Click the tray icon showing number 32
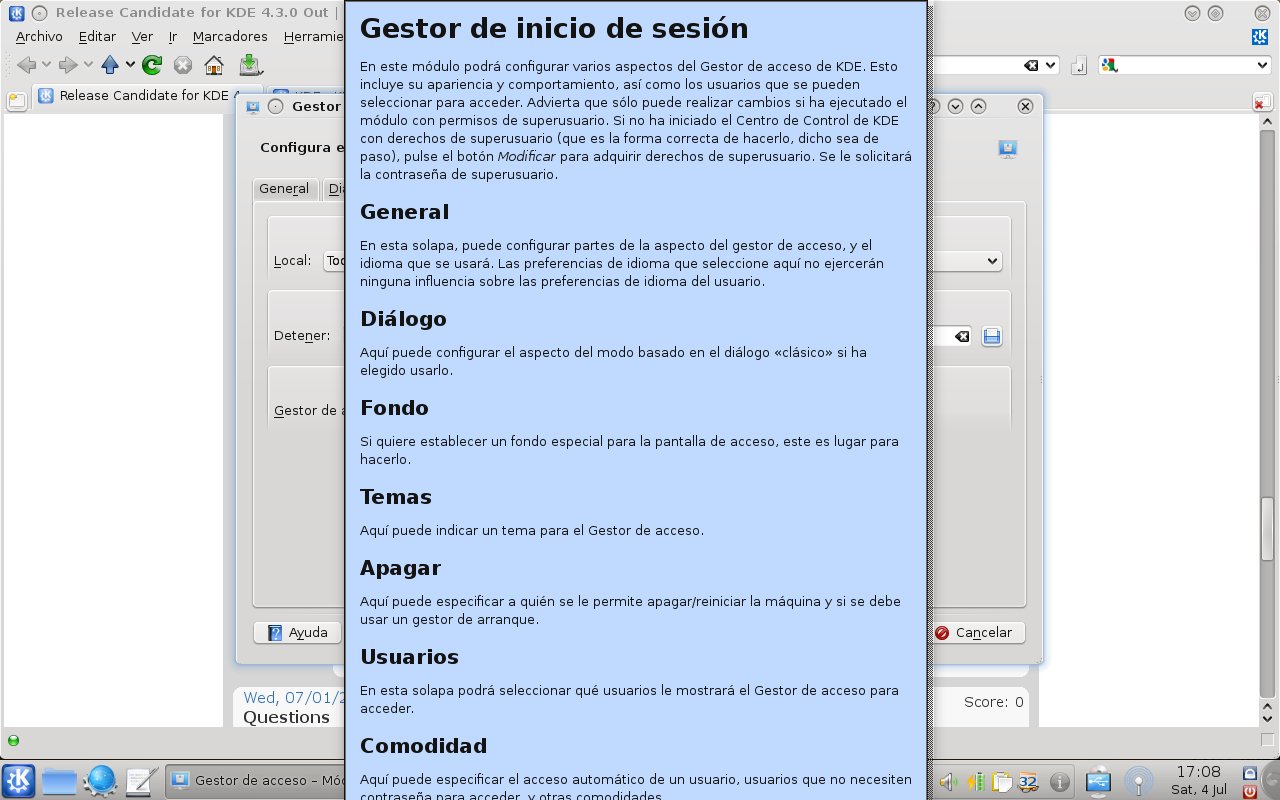The width and height of the screenshot is (1280, 800). coord(1027,781)
